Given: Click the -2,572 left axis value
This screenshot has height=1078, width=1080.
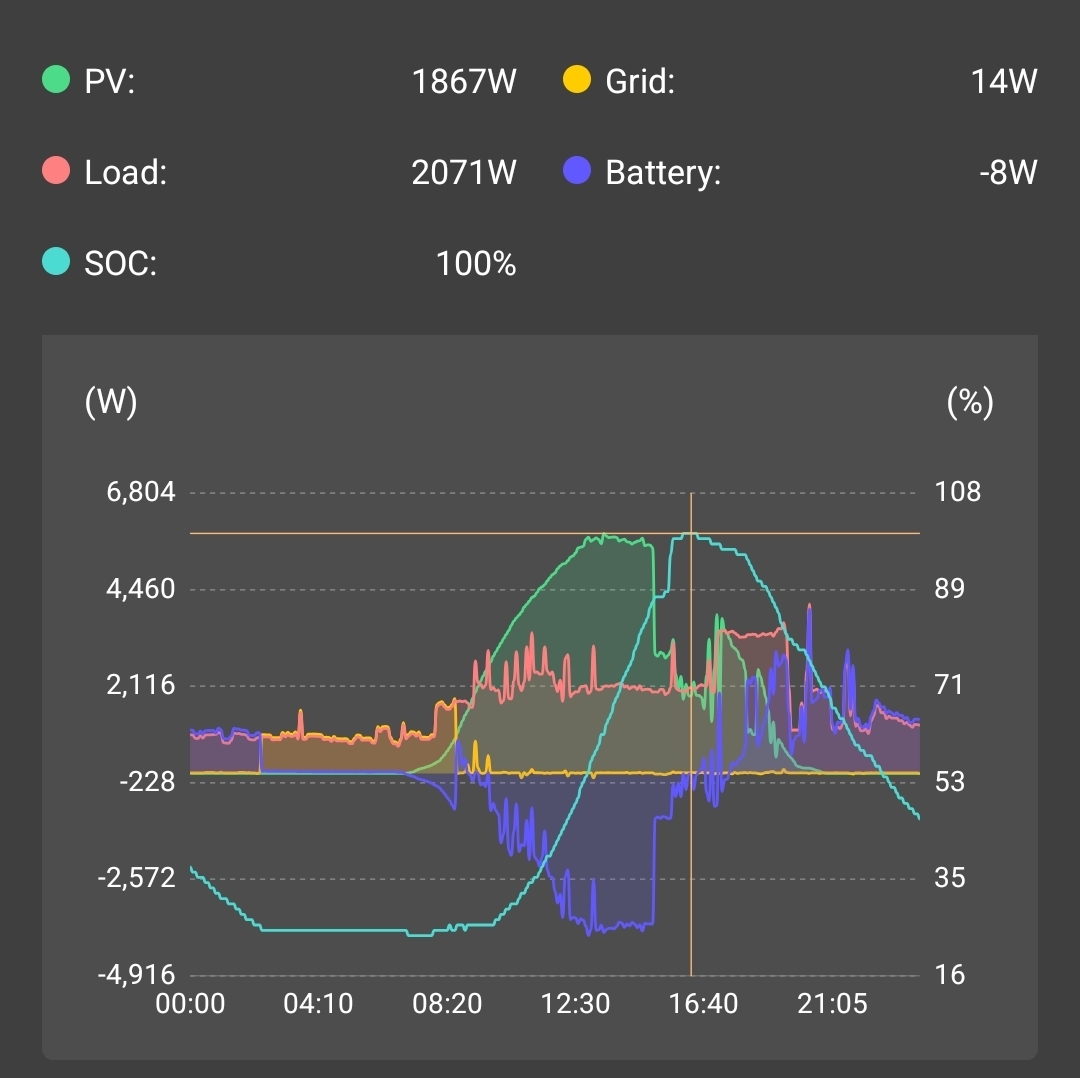Looking at the screenshot, I should coord(136,878).
